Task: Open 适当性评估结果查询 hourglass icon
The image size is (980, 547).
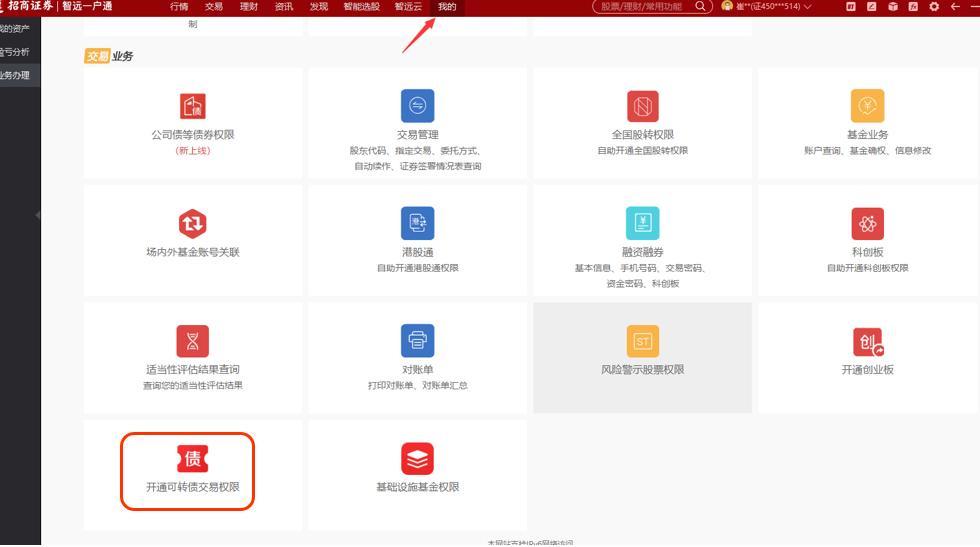Action: [x=192, y=341]
